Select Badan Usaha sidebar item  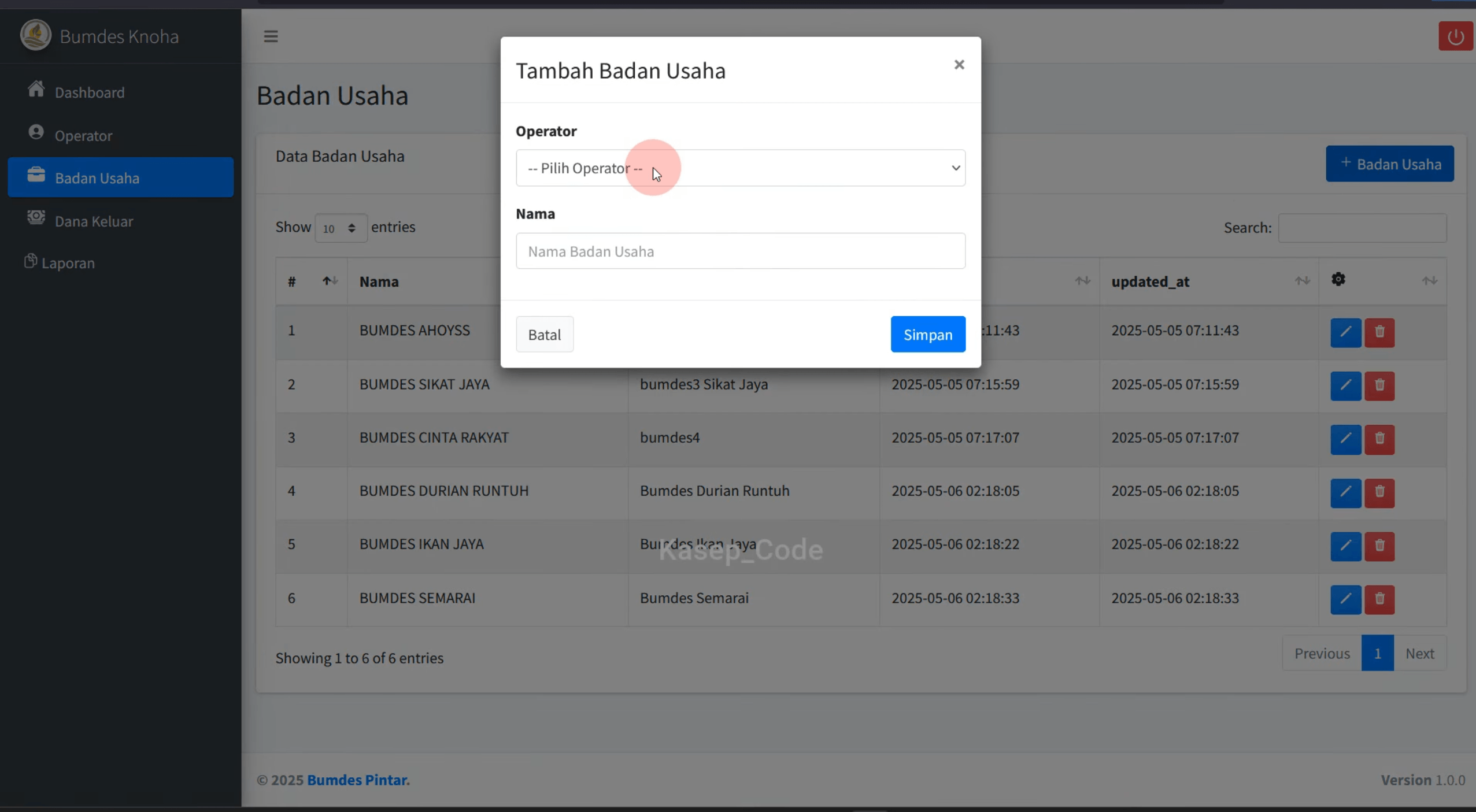pyautogui.click(x=120, y=177)
